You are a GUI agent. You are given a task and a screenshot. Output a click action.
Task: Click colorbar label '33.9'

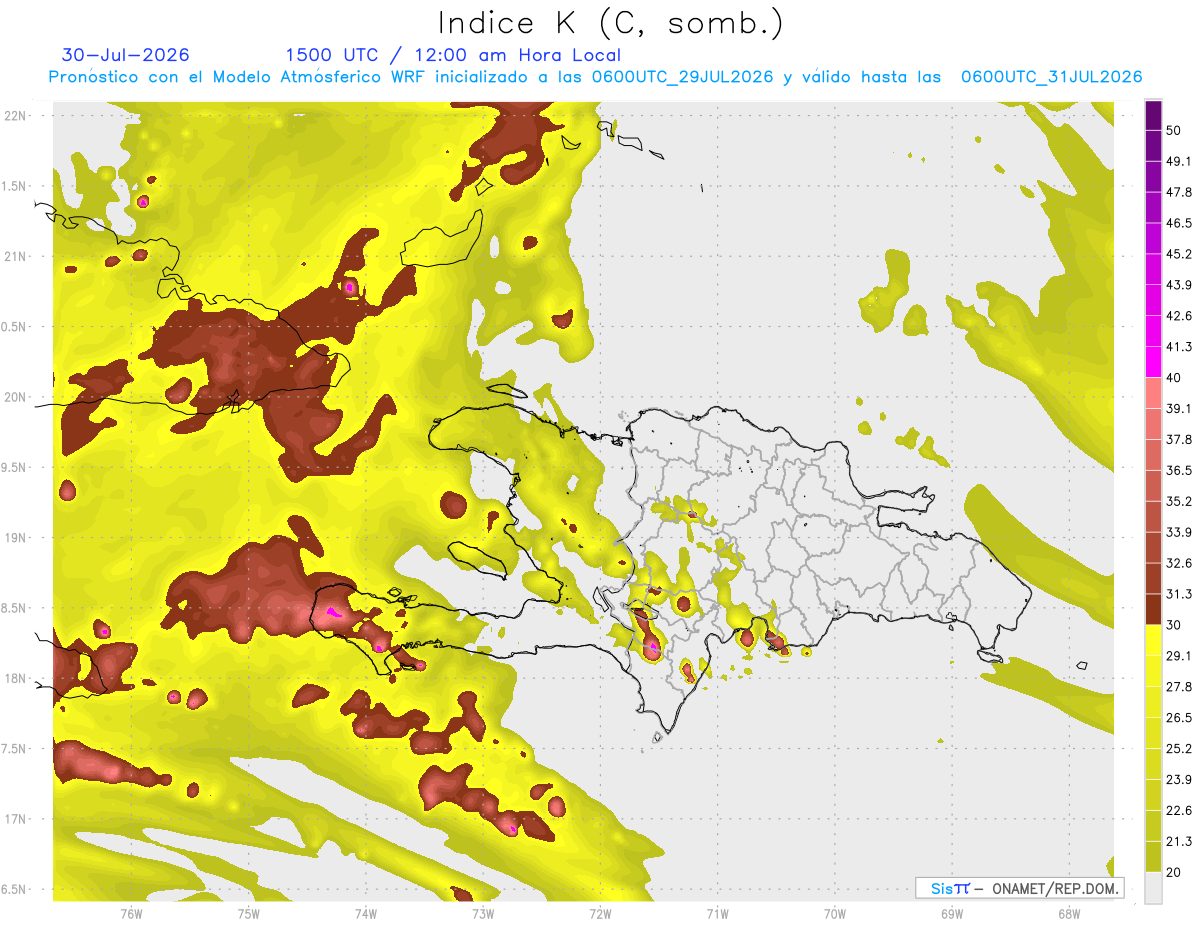[1179, 532]
